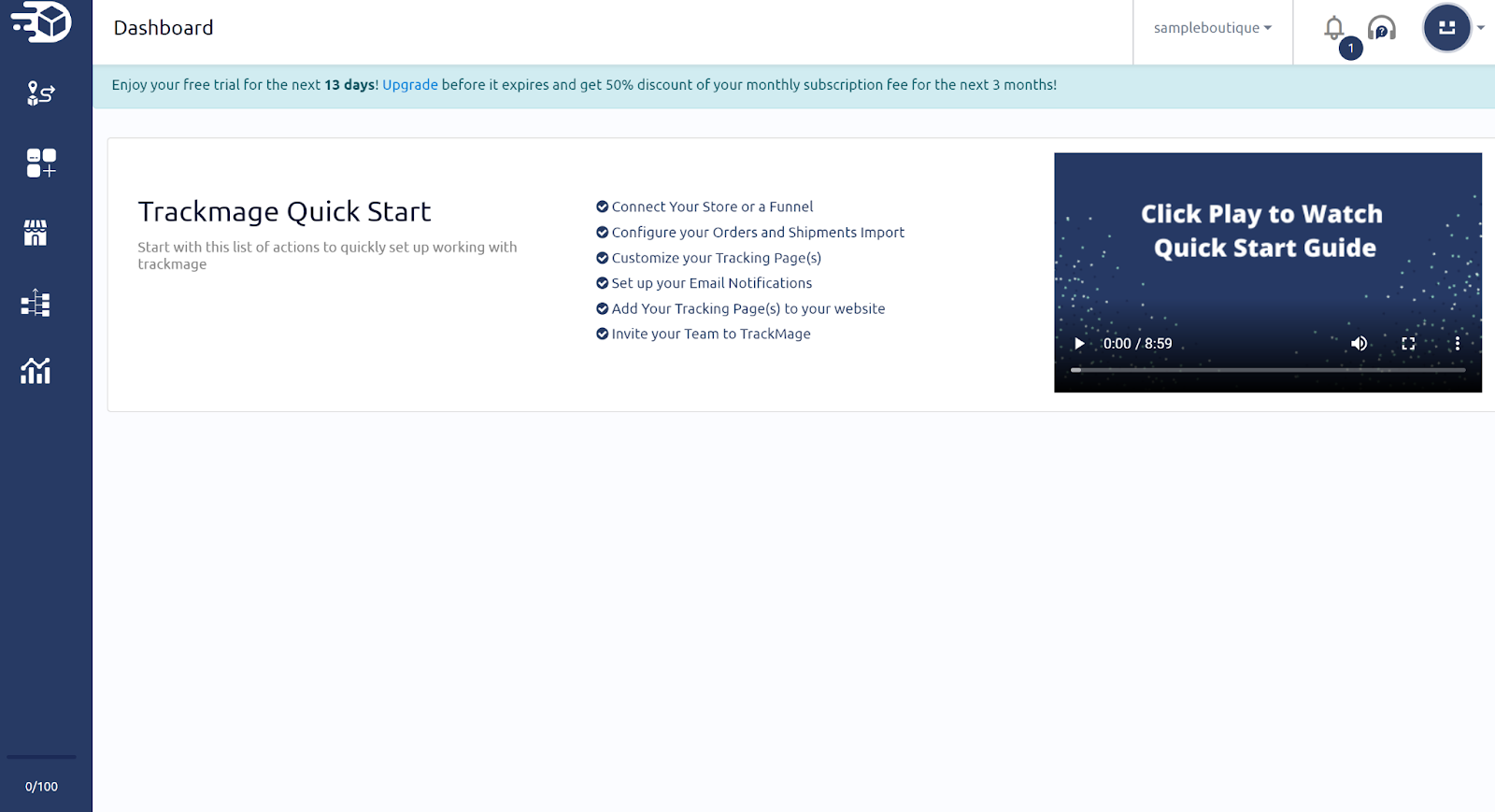
Task: Click the Trackmage Quick Start heading
Action: (284, 212)
